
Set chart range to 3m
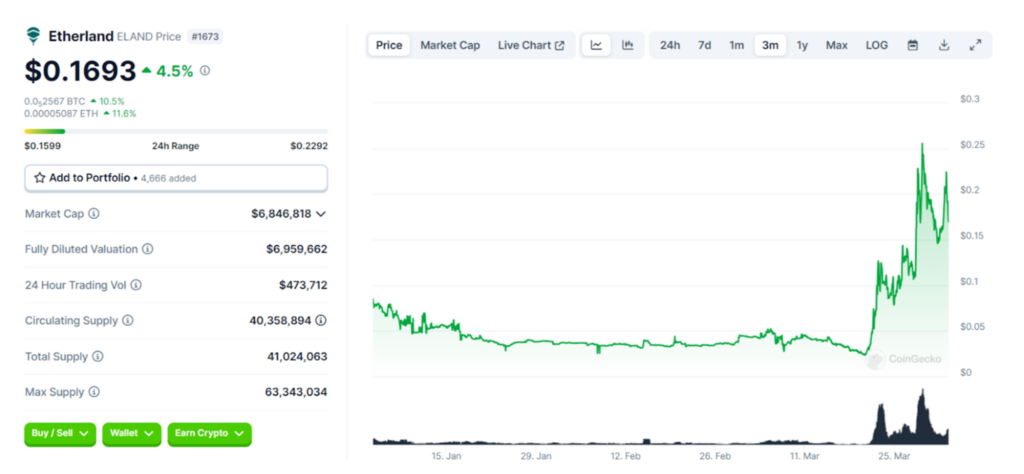(x=771, y=45)
